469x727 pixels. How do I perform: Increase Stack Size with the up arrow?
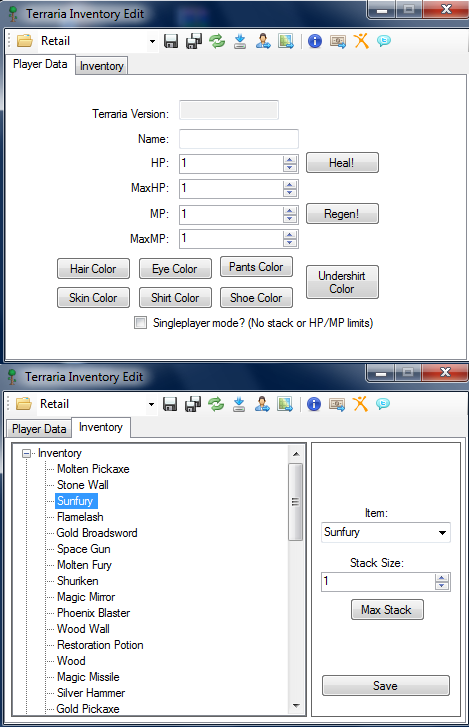coord(442,578)
